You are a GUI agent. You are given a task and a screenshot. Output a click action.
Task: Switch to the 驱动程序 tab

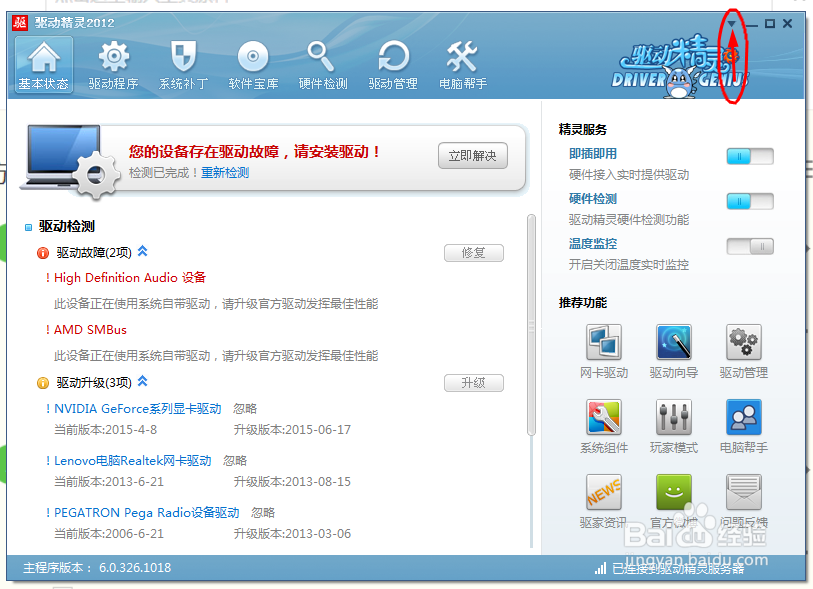click(x=114, y=65)
